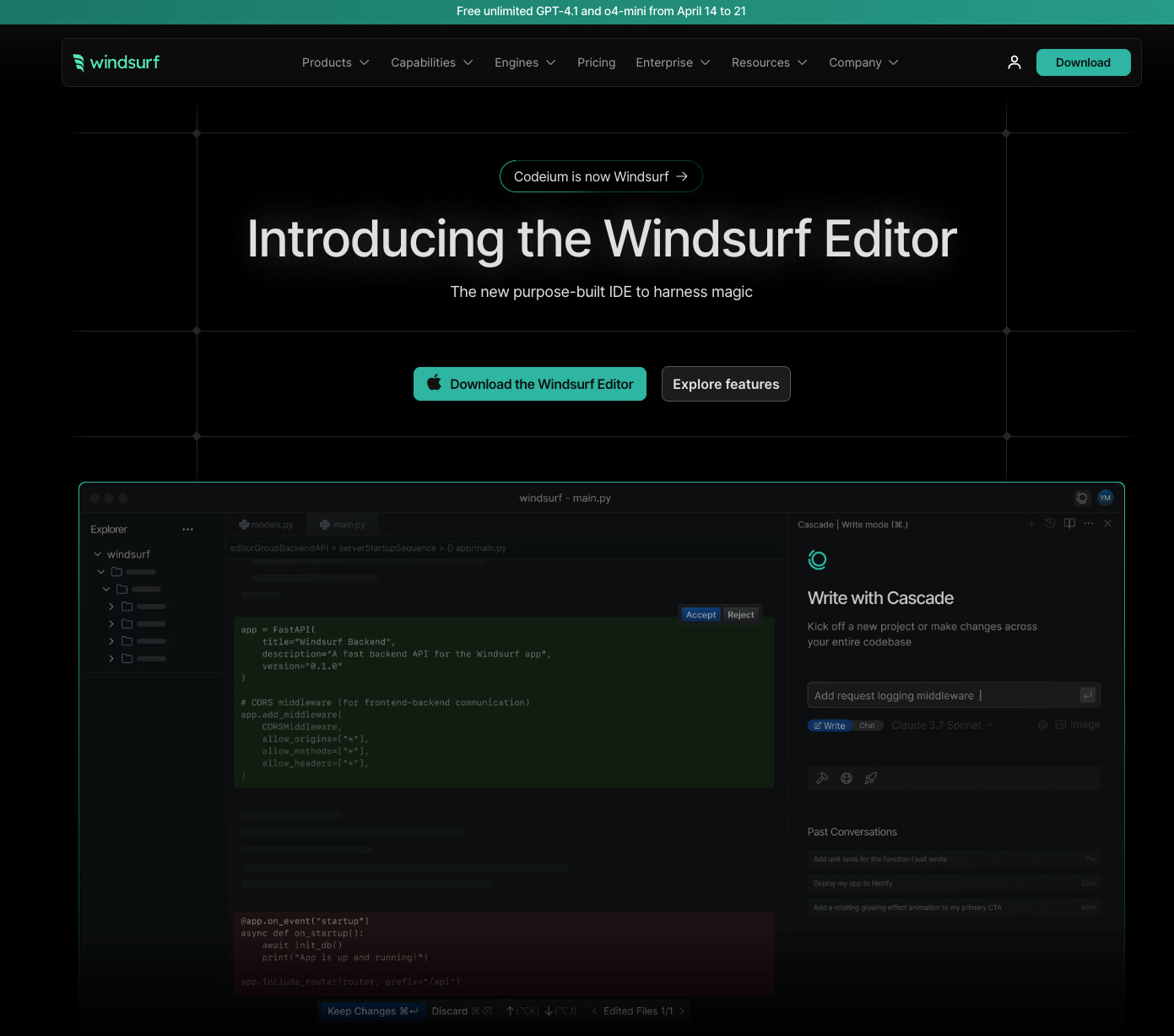Click the rocket deploy icon in Cascade

pyautogui.click(x=871, y=778)
